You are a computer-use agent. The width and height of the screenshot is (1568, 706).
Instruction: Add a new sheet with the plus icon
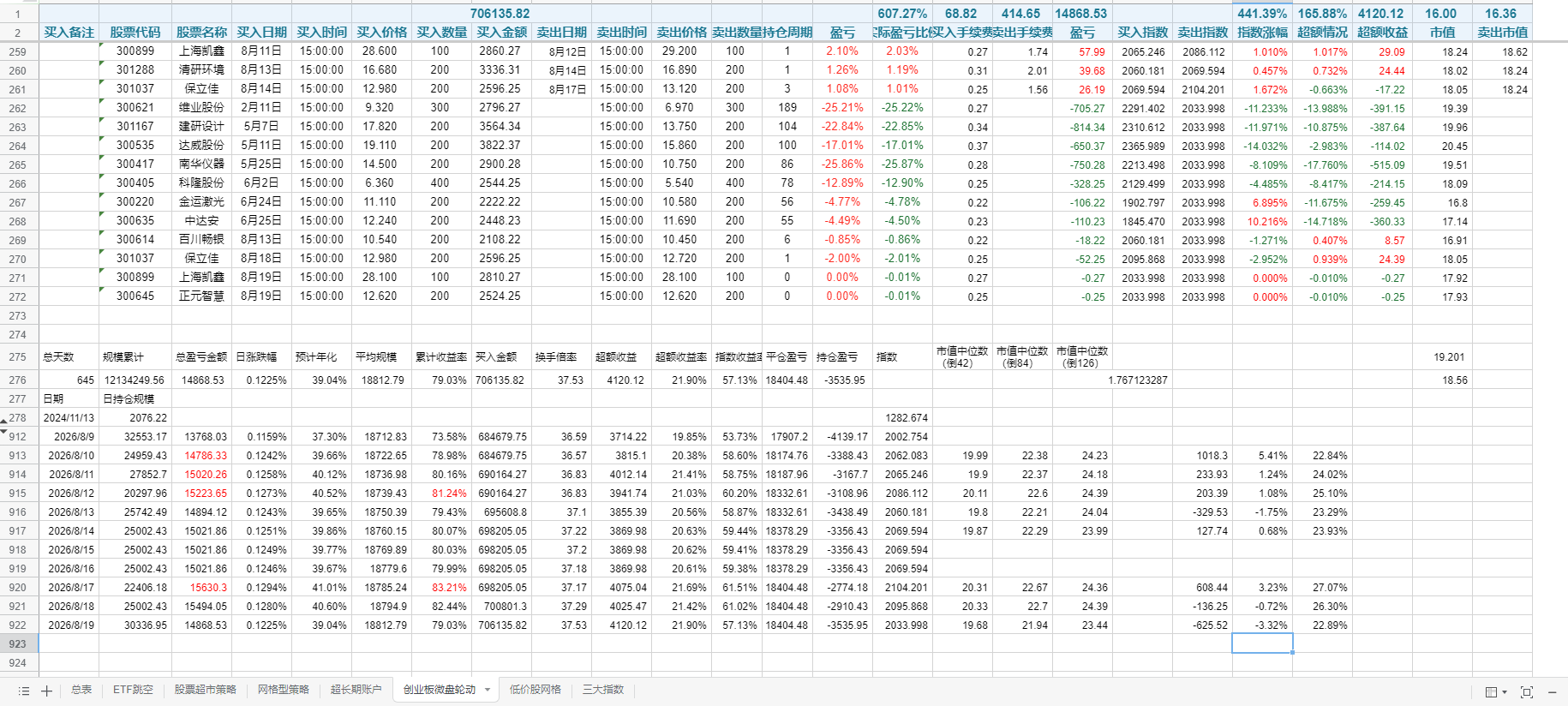pos(47,691)
